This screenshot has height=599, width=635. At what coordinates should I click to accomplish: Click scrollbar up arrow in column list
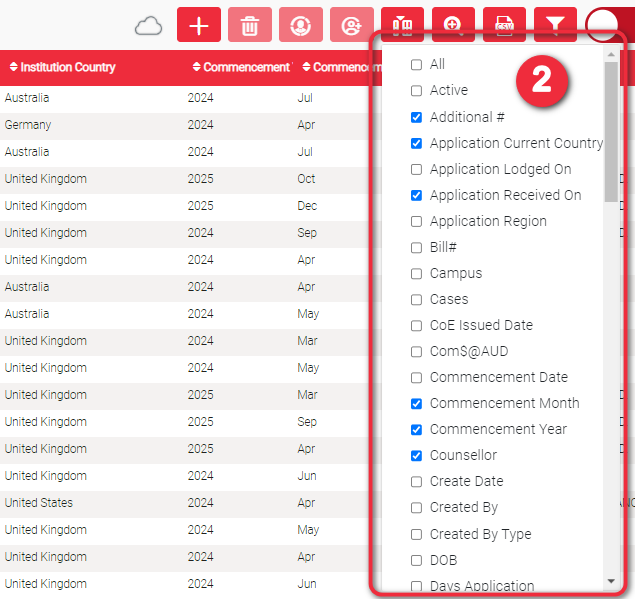point(611,54)
